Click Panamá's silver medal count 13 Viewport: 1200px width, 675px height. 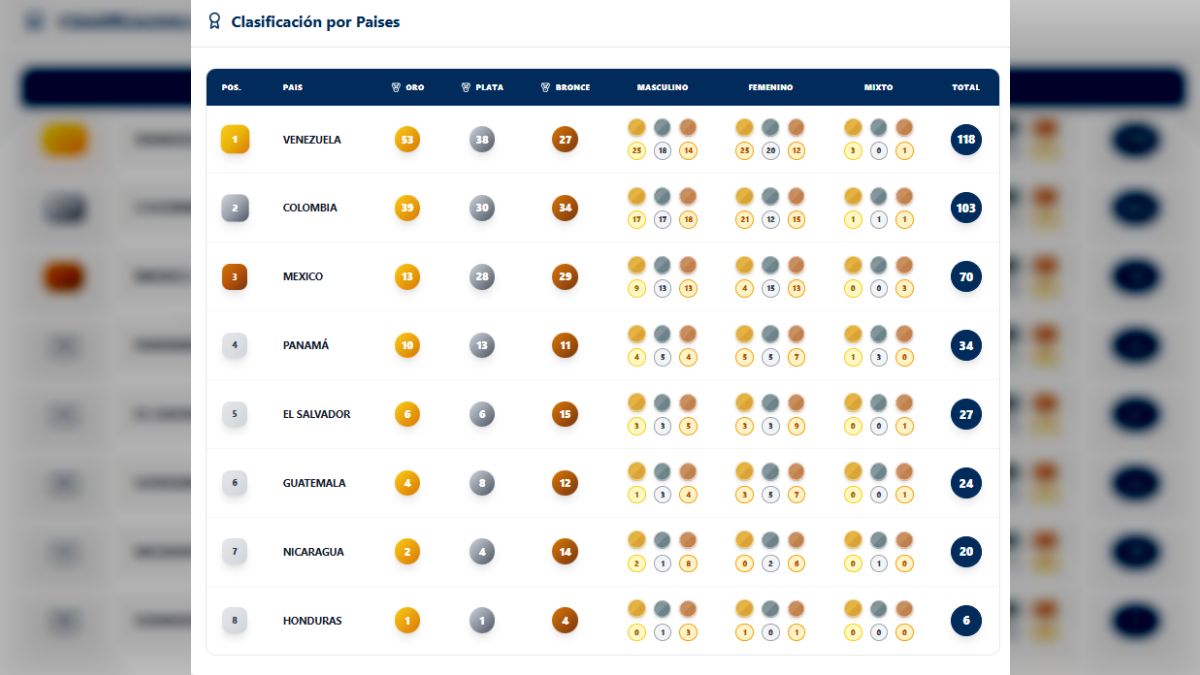[482, 346]
